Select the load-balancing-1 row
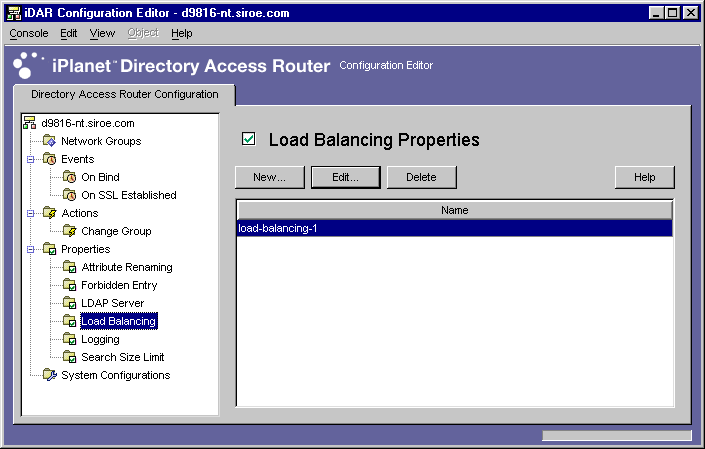This screenshot has height=449, width=705. click(x=455, y=228)
